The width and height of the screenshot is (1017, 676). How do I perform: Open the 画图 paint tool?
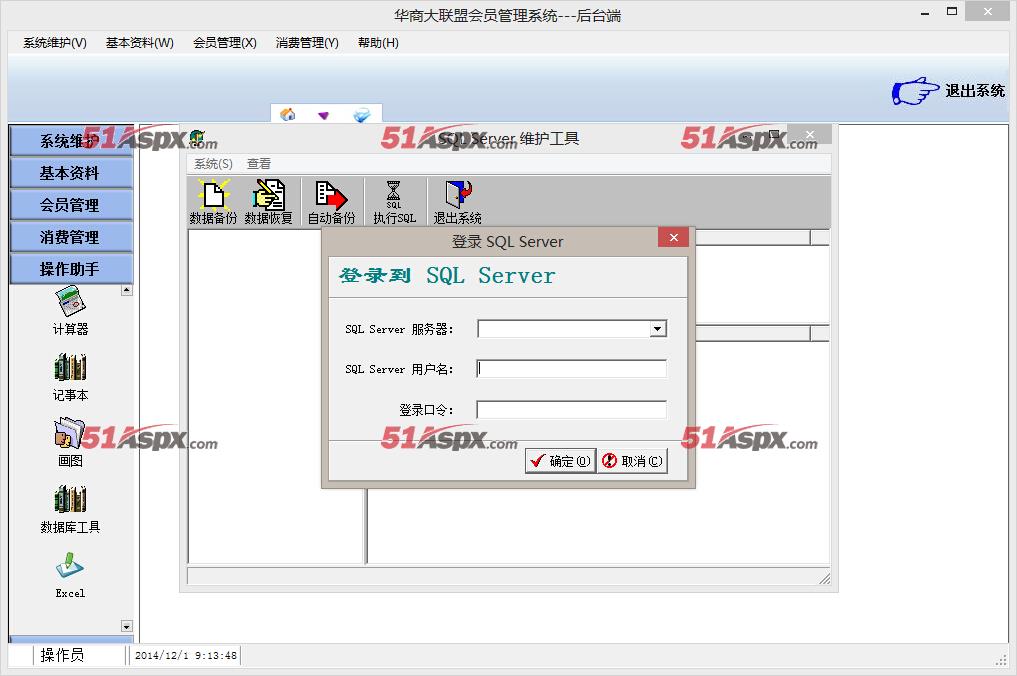click(x=70, y=443)
